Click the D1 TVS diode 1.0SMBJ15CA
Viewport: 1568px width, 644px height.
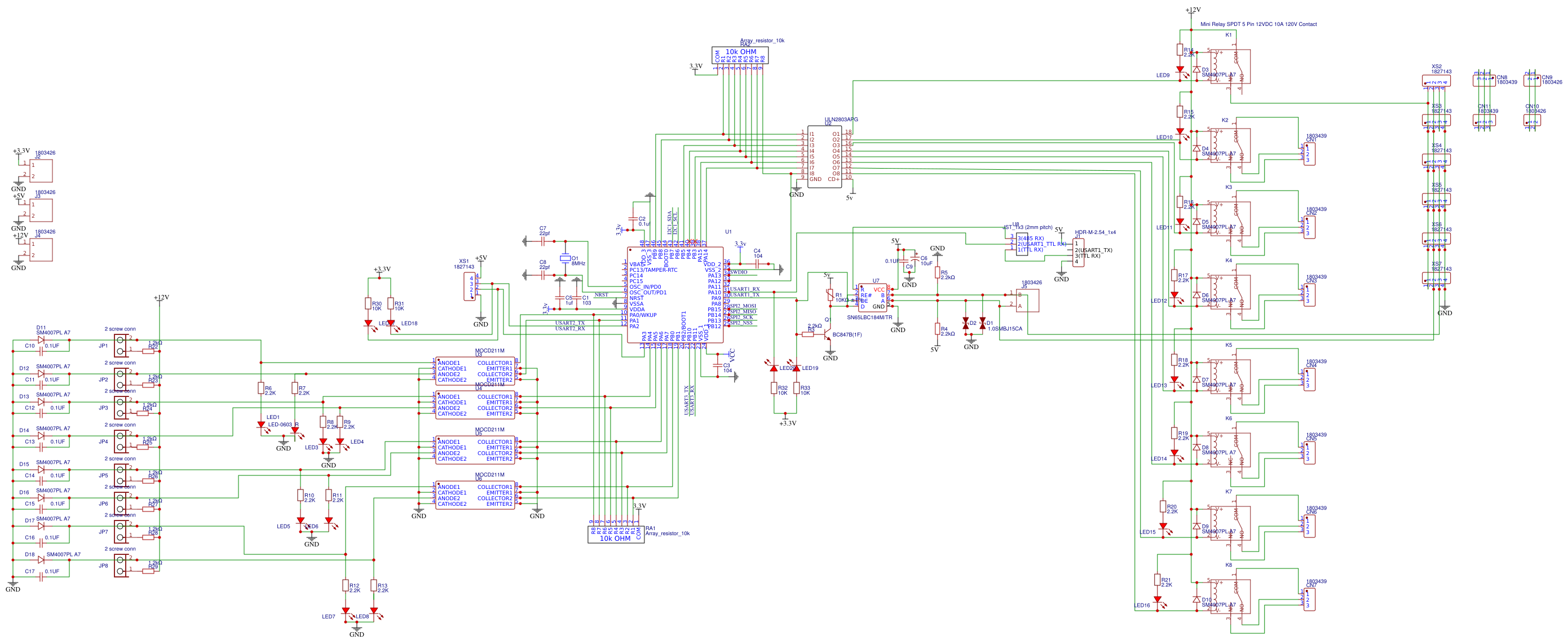[x=982, y=323]
